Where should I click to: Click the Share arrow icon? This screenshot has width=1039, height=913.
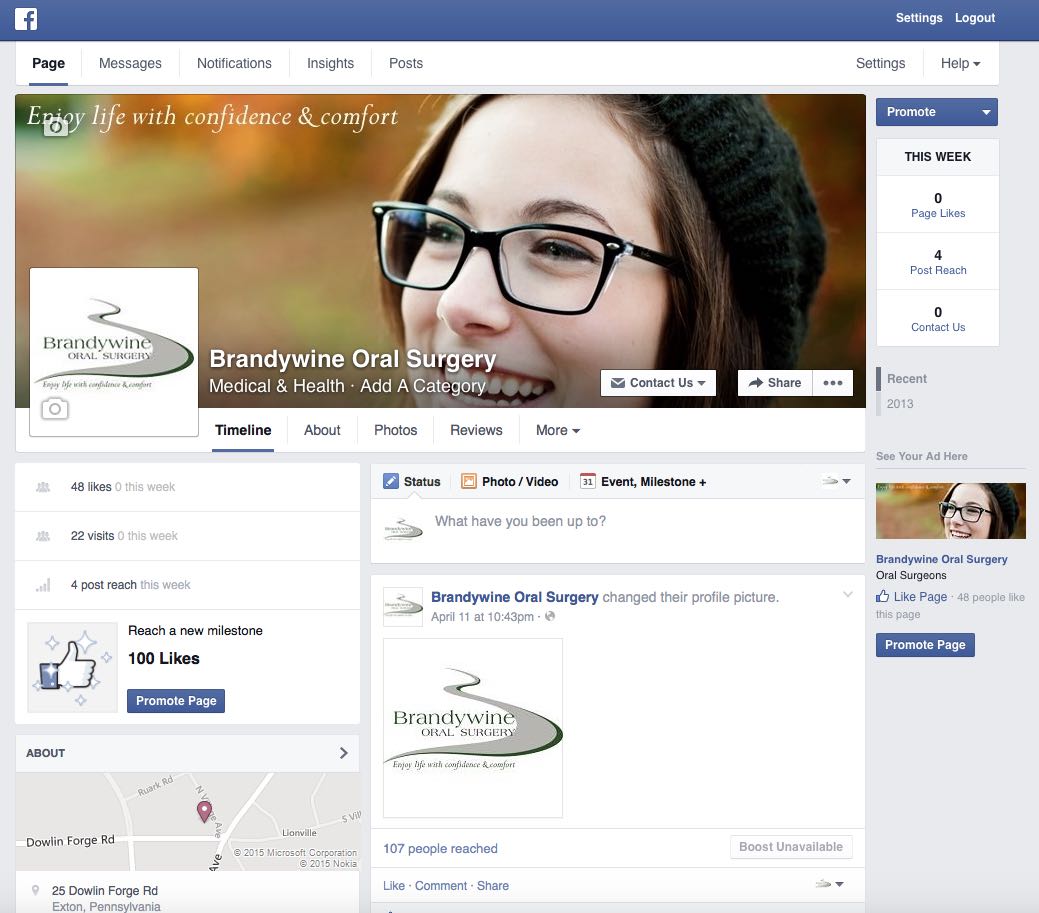tap(755, 382)
